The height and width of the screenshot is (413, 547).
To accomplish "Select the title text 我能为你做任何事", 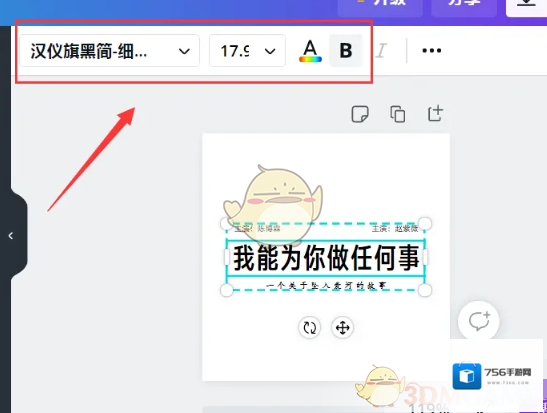I will 326,258.
